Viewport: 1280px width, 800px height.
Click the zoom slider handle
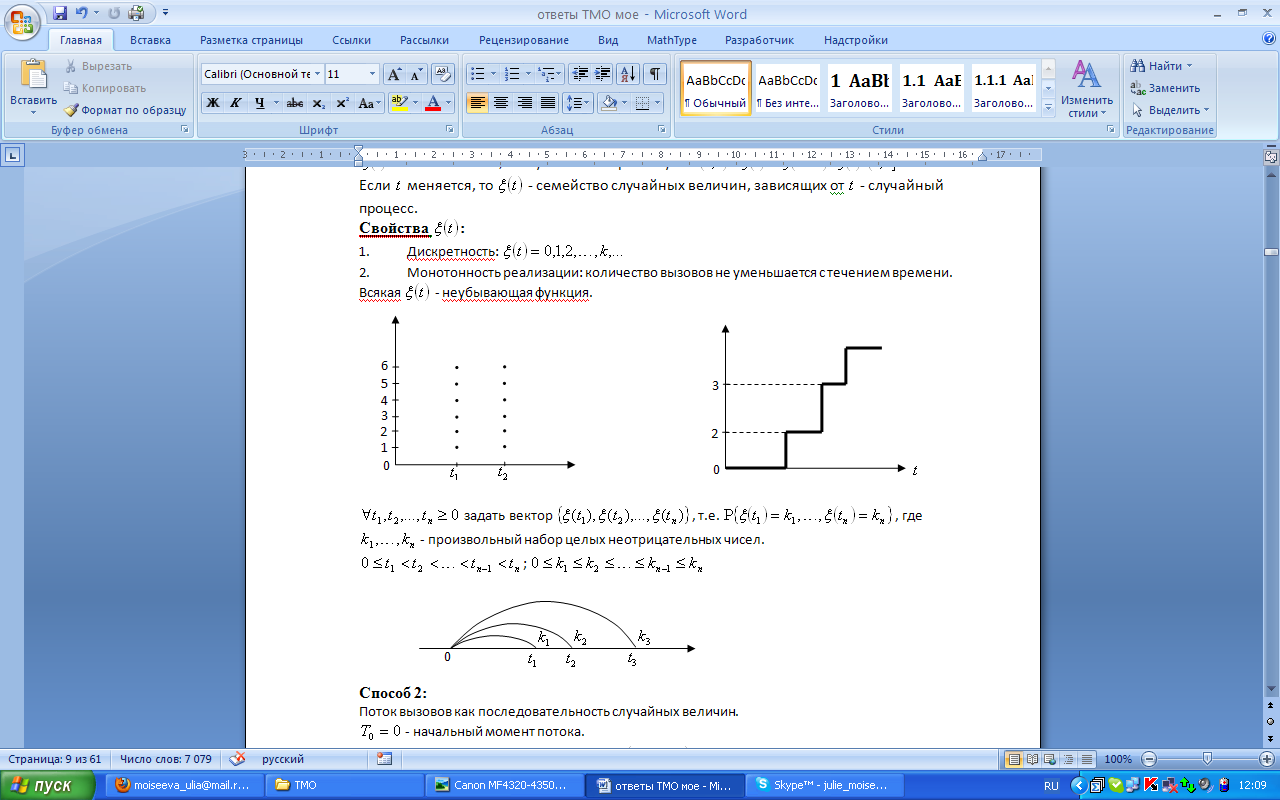[x=1208, y=759]
